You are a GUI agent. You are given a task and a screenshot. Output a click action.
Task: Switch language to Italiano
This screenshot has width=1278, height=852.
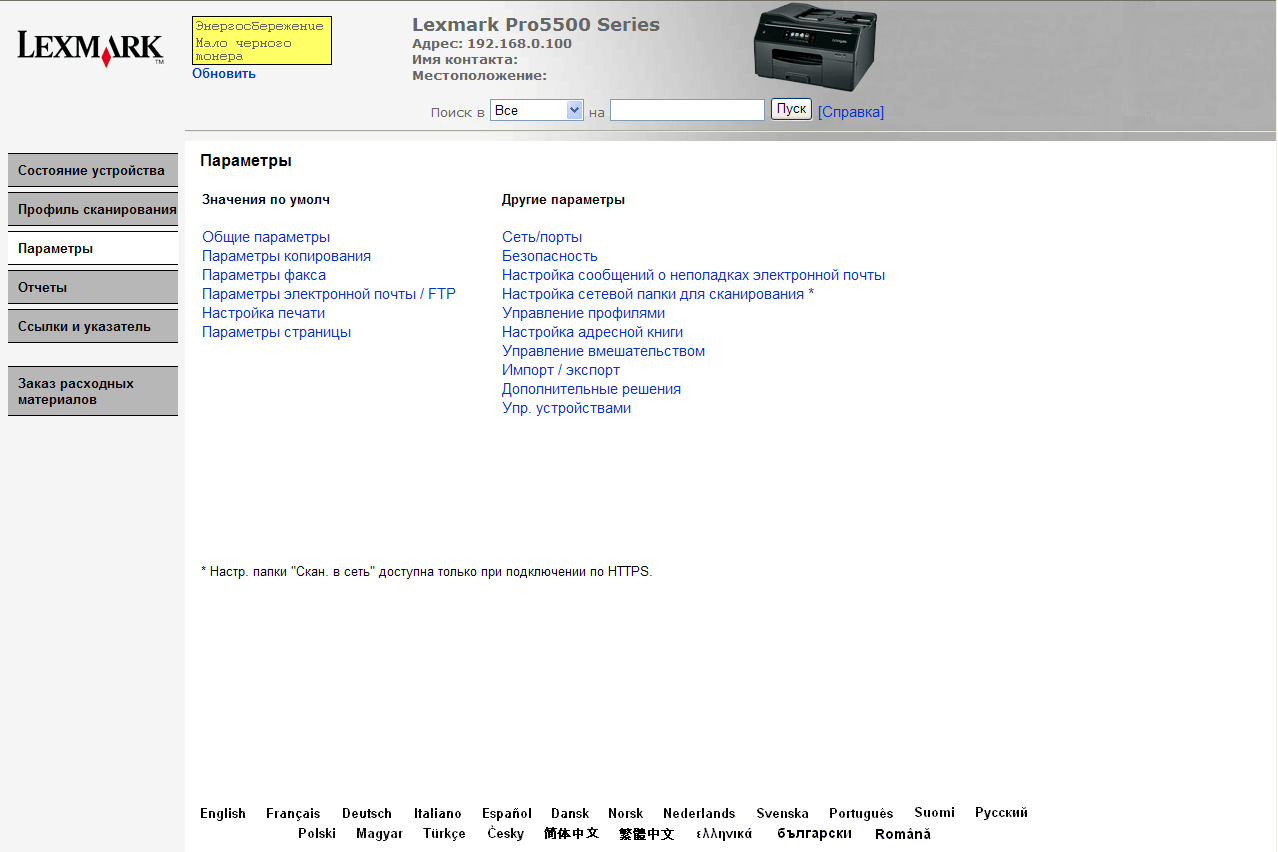(438, 813)
